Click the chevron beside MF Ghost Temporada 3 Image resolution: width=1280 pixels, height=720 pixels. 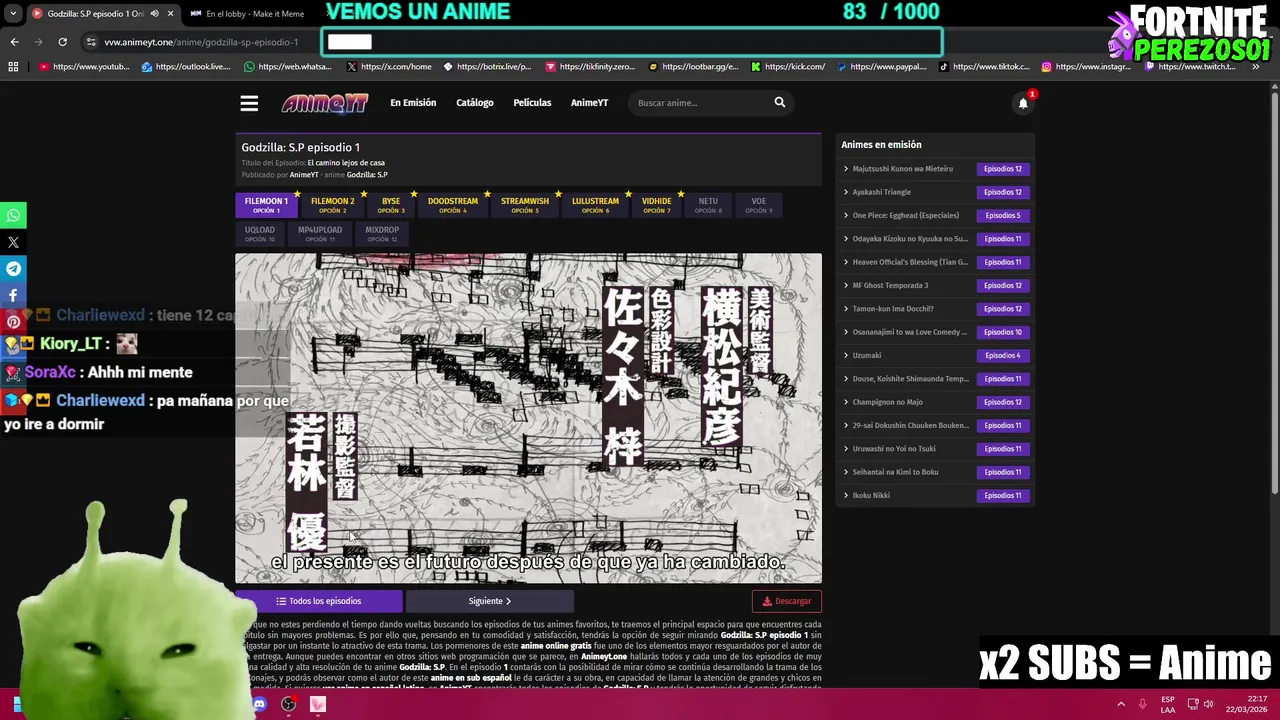(846, 285)
